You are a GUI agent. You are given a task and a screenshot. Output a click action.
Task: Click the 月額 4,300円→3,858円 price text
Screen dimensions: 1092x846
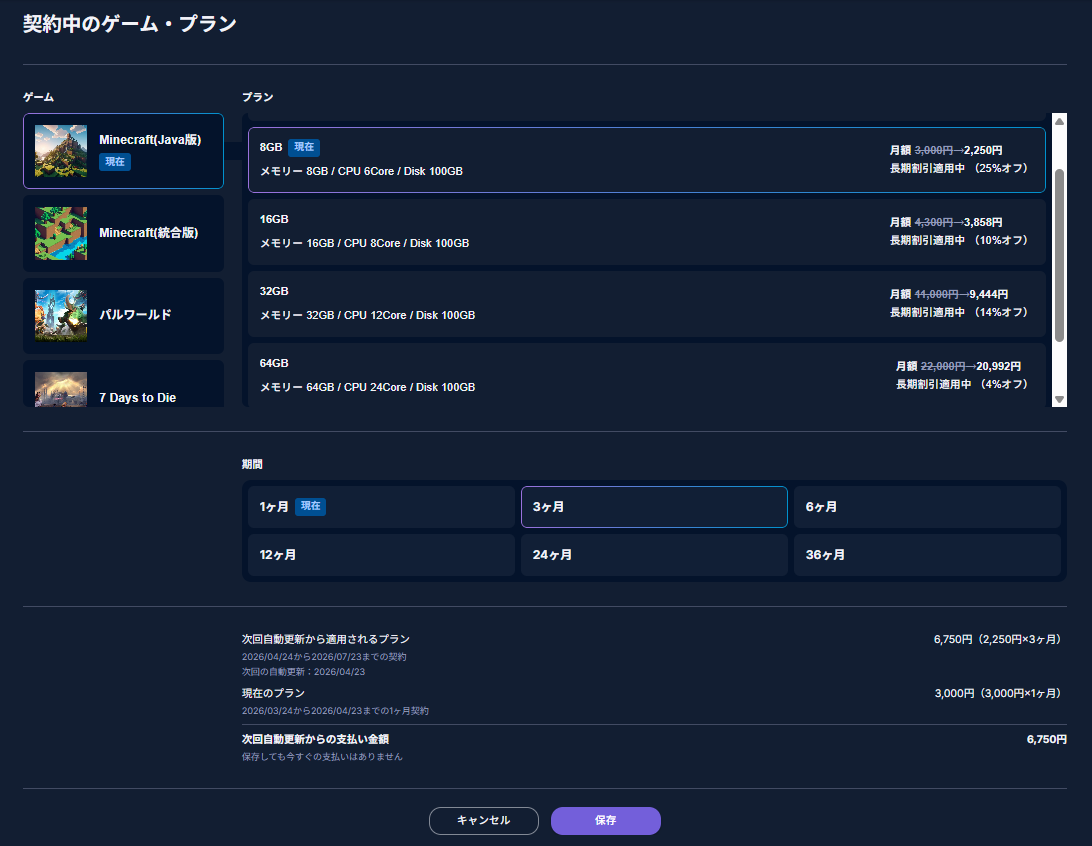945,222
